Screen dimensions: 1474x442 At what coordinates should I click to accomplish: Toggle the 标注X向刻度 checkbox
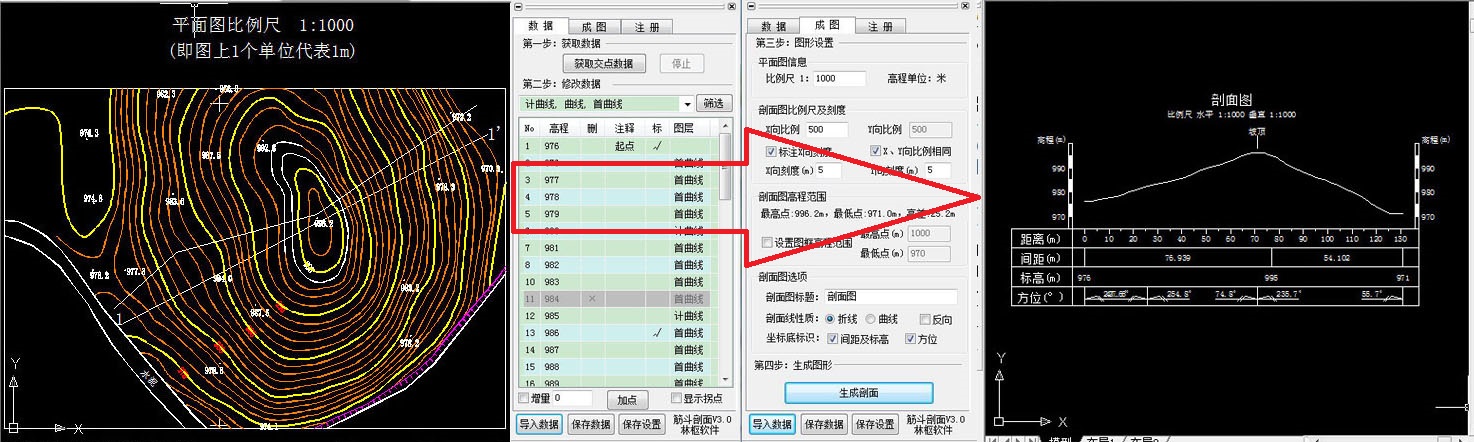(771, 151)
